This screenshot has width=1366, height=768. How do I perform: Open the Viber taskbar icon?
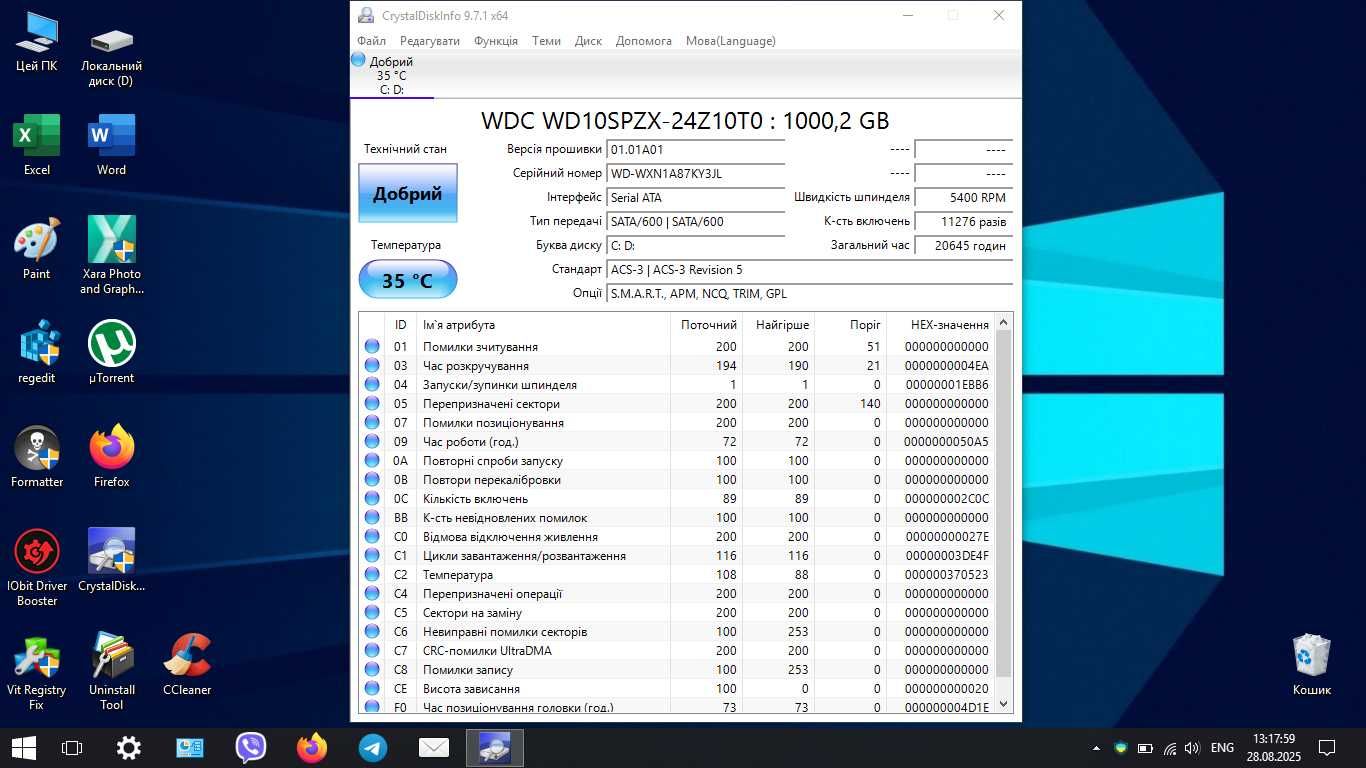pyautogui.click(x=251, y=747)
